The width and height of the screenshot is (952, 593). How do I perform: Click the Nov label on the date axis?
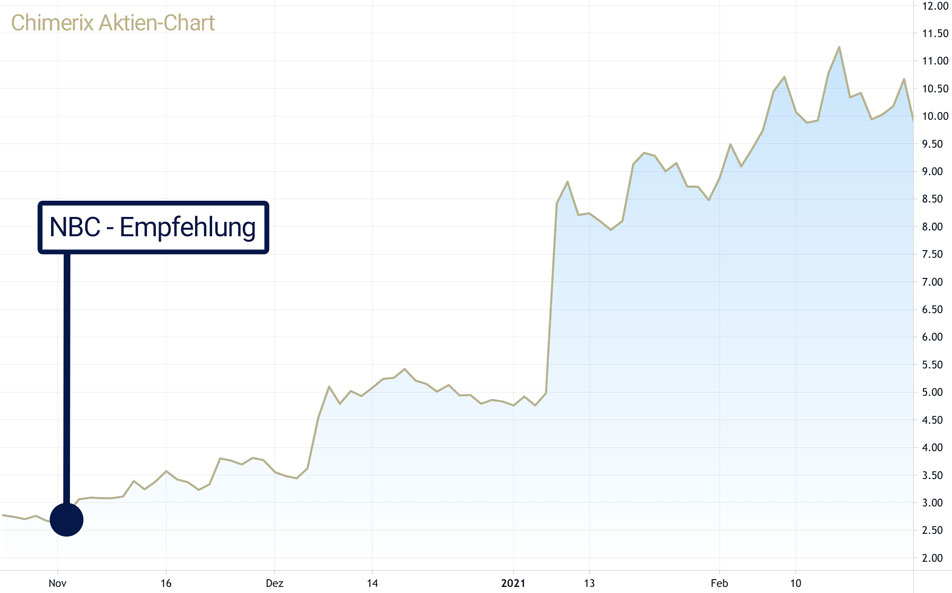pyautogui.click(x=57, y=582)
